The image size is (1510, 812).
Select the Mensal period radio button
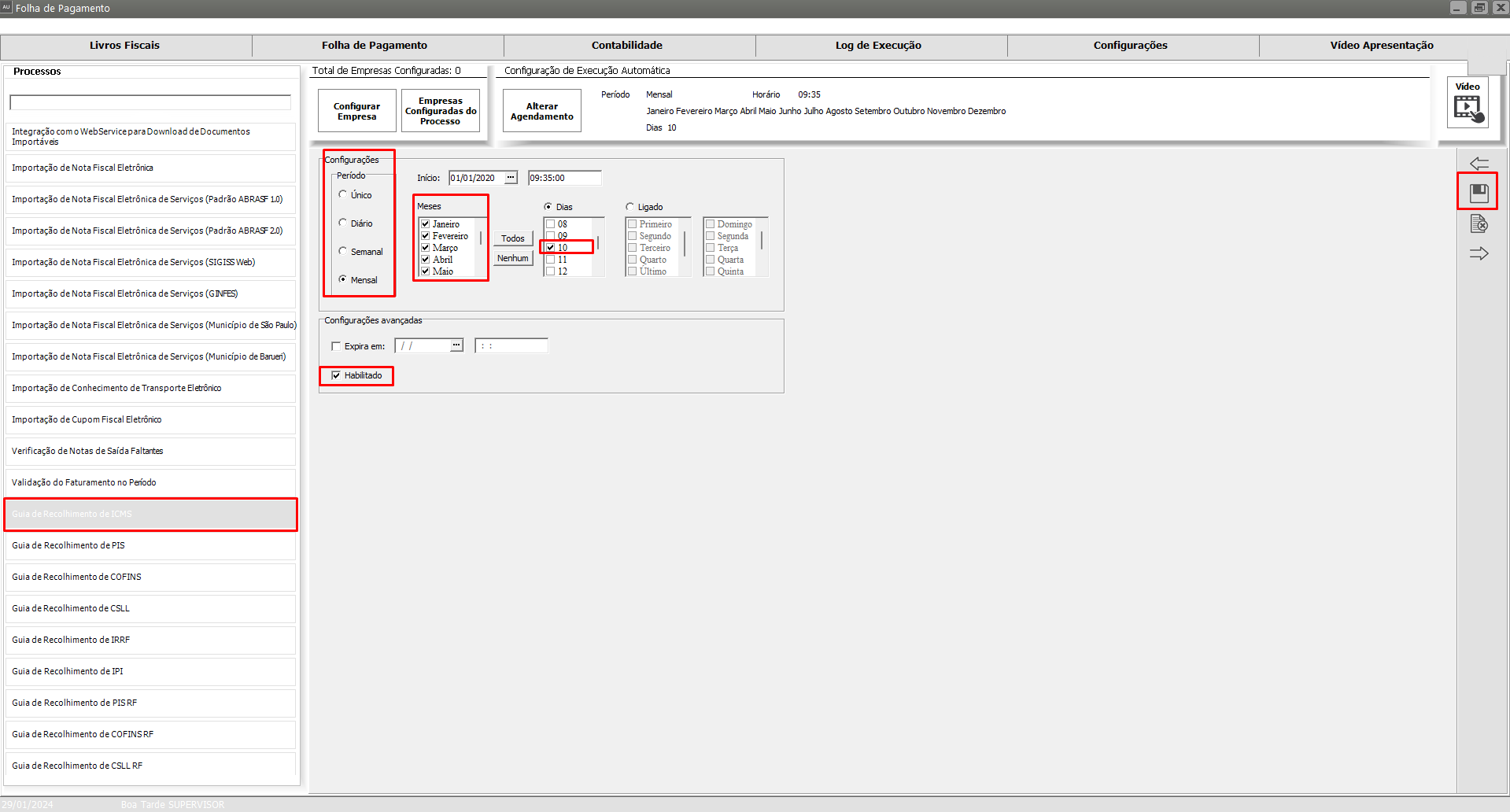(342, 279)
